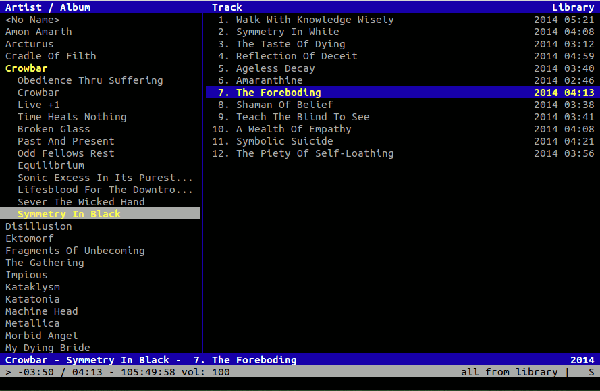Viewport: 600px width, 391px height.
Task: Open album Equilibrium
Action: (51, 166)
